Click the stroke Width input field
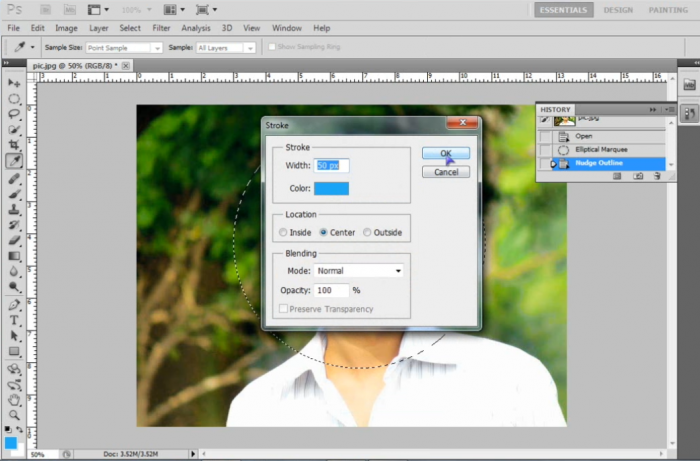Viewport: 700px width, 461px height. (332, 165)
